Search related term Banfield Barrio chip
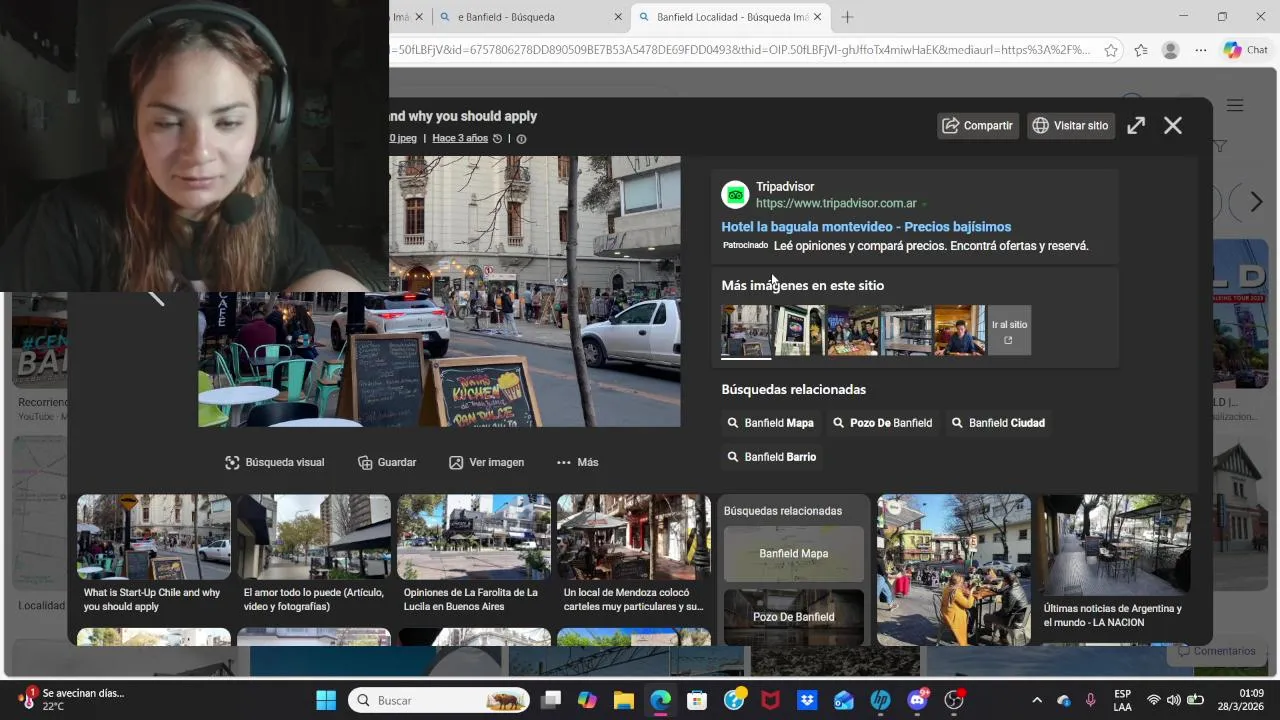This screenshot has width=1280, height=720. (771, 457)
